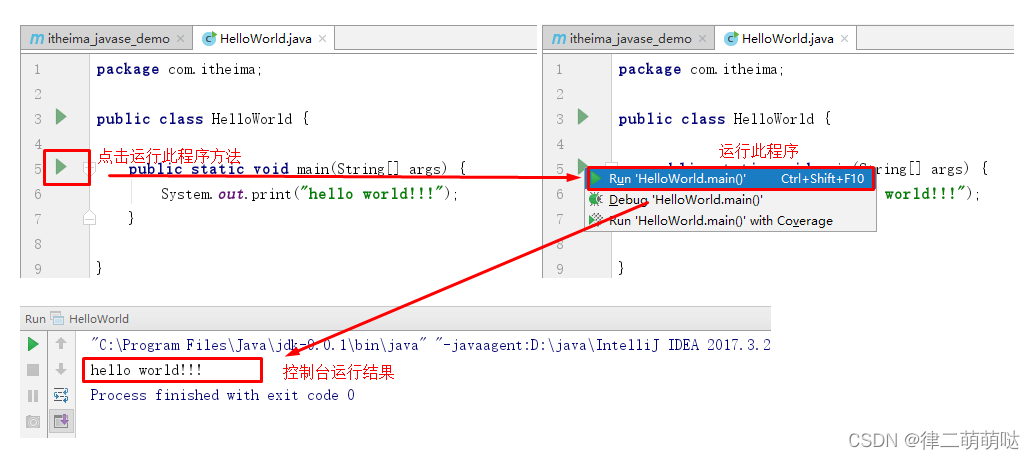Click line number 2 in right editor gutter

point(560,94)
